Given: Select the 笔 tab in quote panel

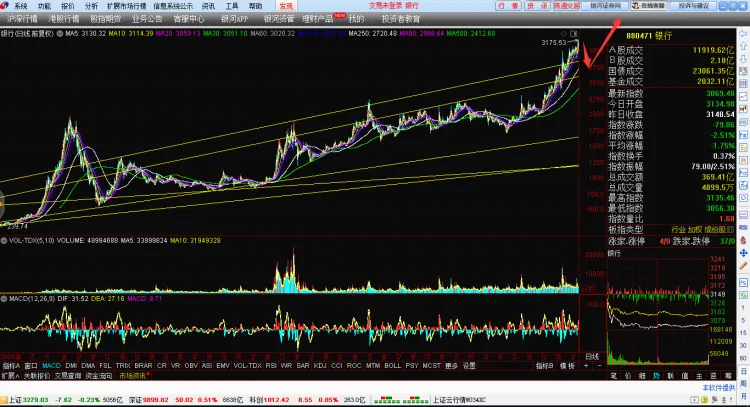Looking at the screenshot, I should 614,376.
